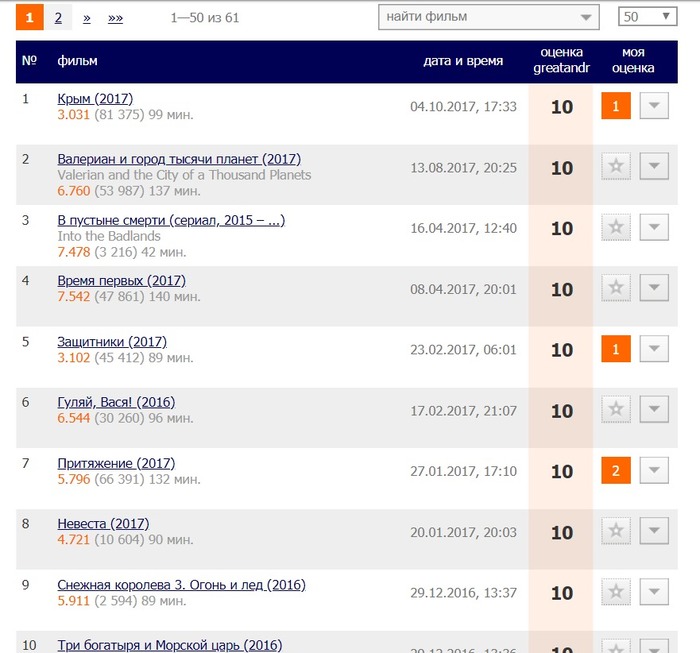Jump to last page with »» link
Image resolution: width=700 pixels, height=653 pixels.
point(115,18)
